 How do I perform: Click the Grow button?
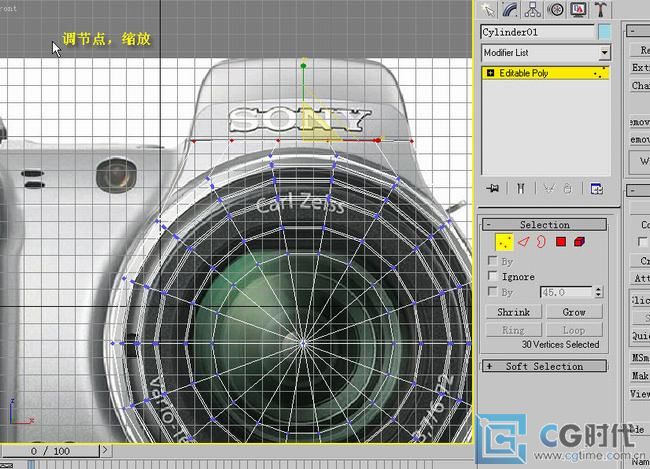click(x=574, y=312)
